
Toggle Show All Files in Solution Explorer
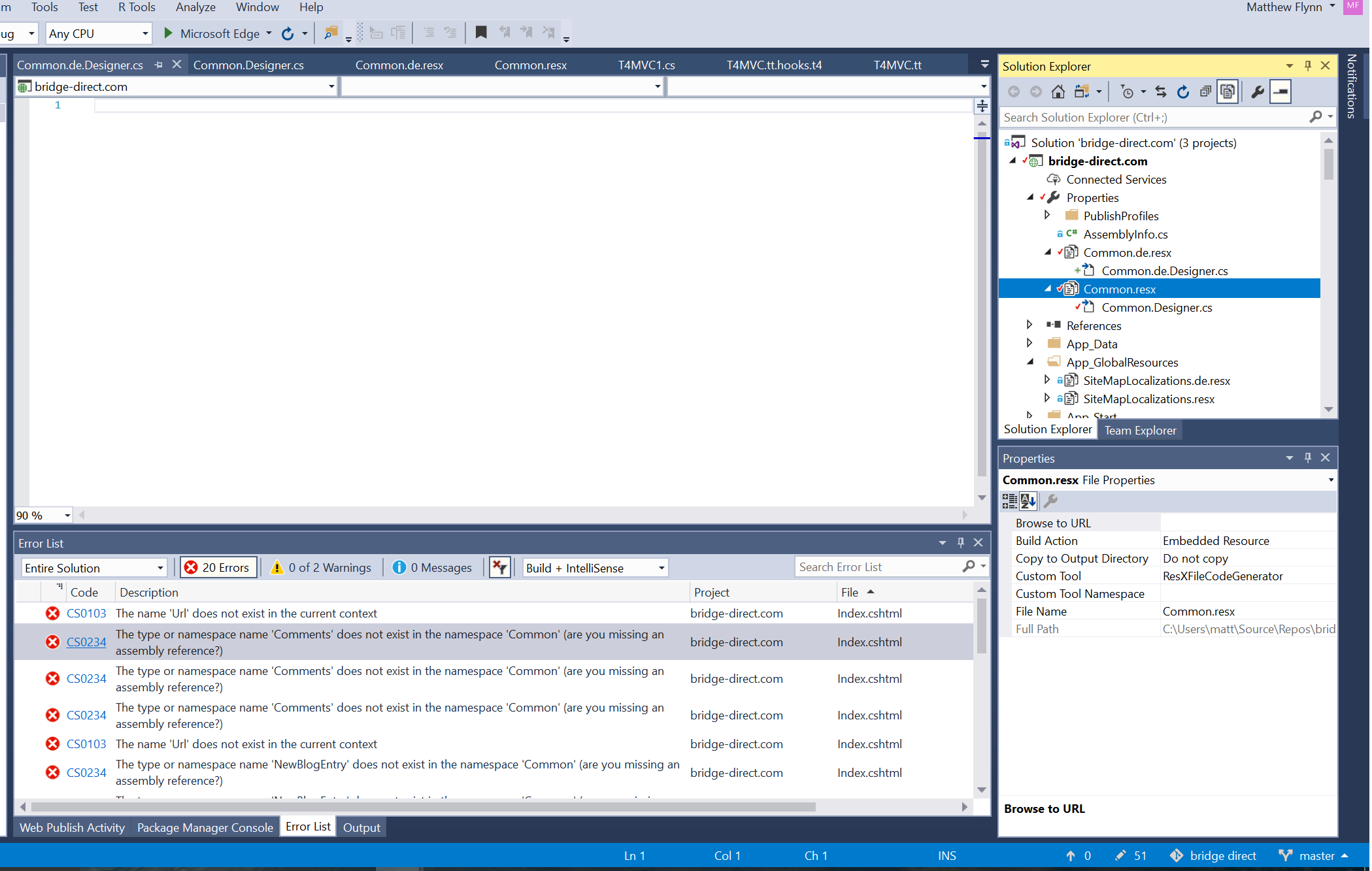point(1228,92)
